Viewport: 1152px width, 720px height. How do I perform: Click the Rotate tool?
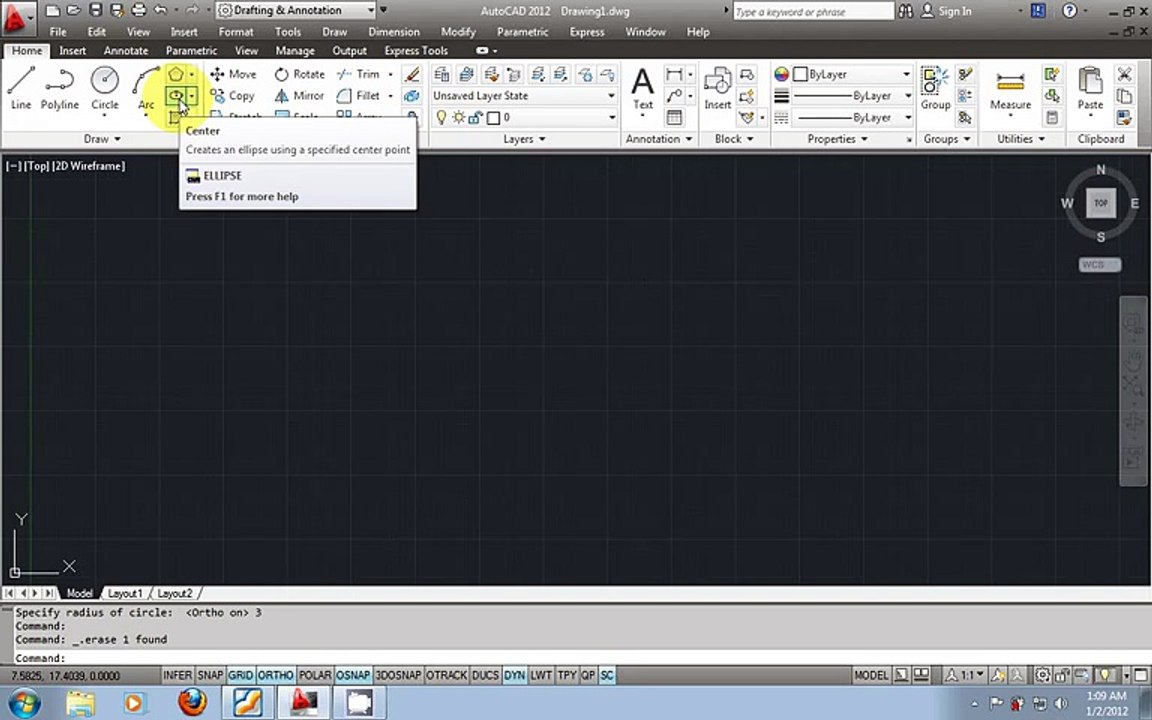[x=299, y=74]
